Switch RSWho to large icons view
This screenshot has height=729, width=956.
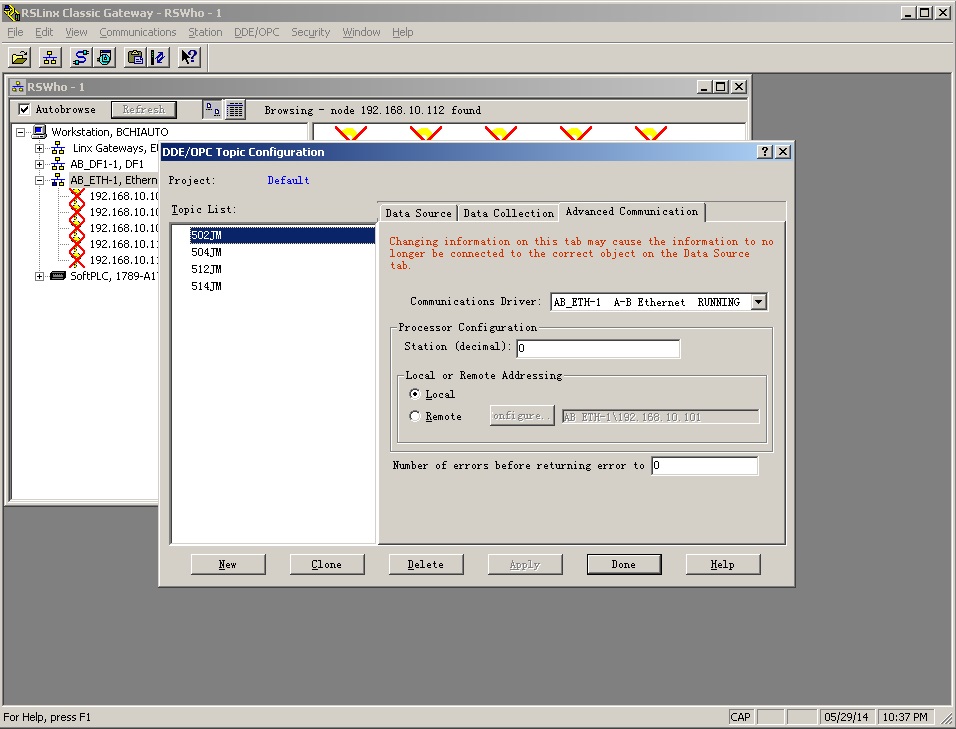click(212, 110)
